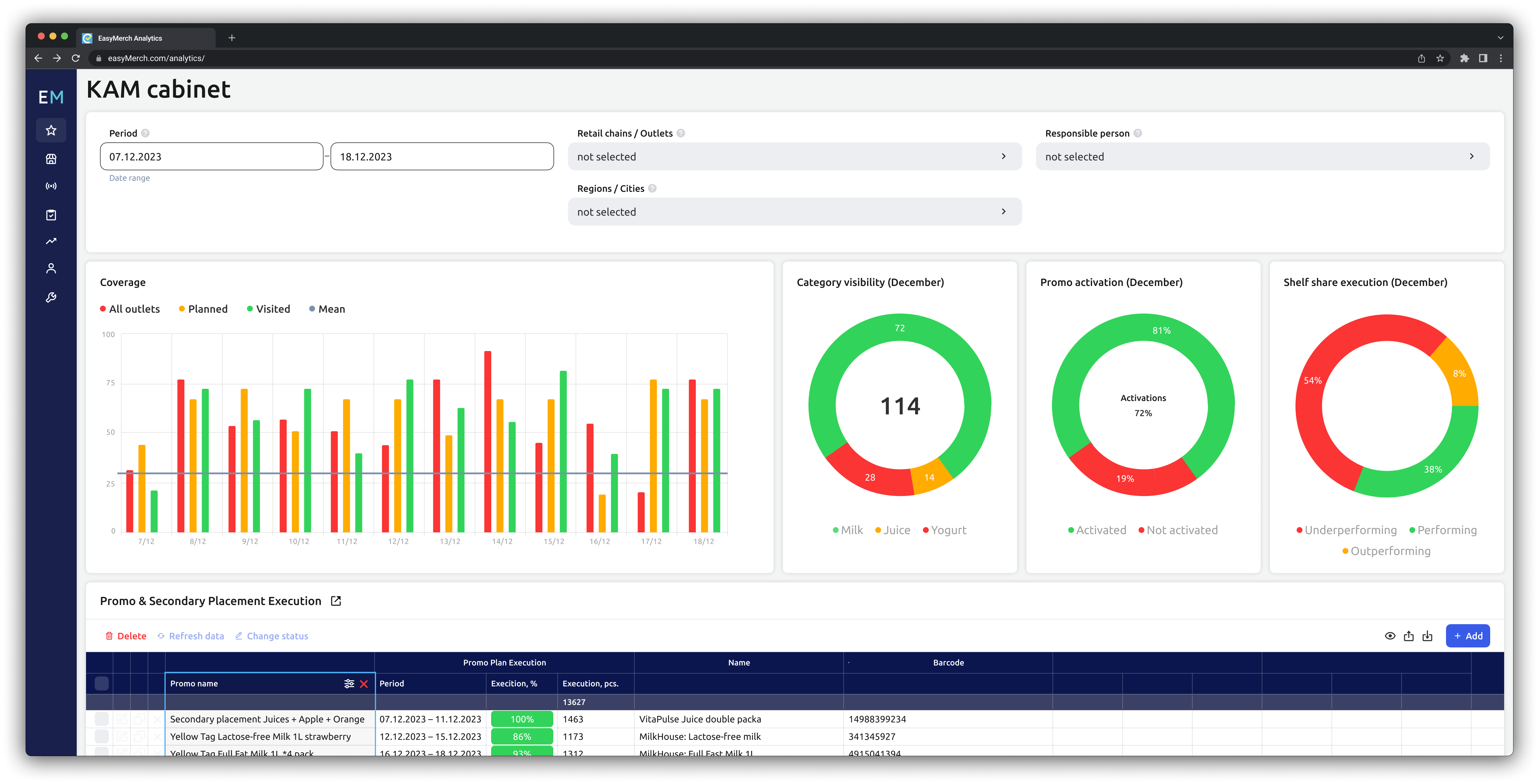This screenshot has width=1539, height=784.
Task: Open the Favorites star in the sidebar
Action: [51, 130]
